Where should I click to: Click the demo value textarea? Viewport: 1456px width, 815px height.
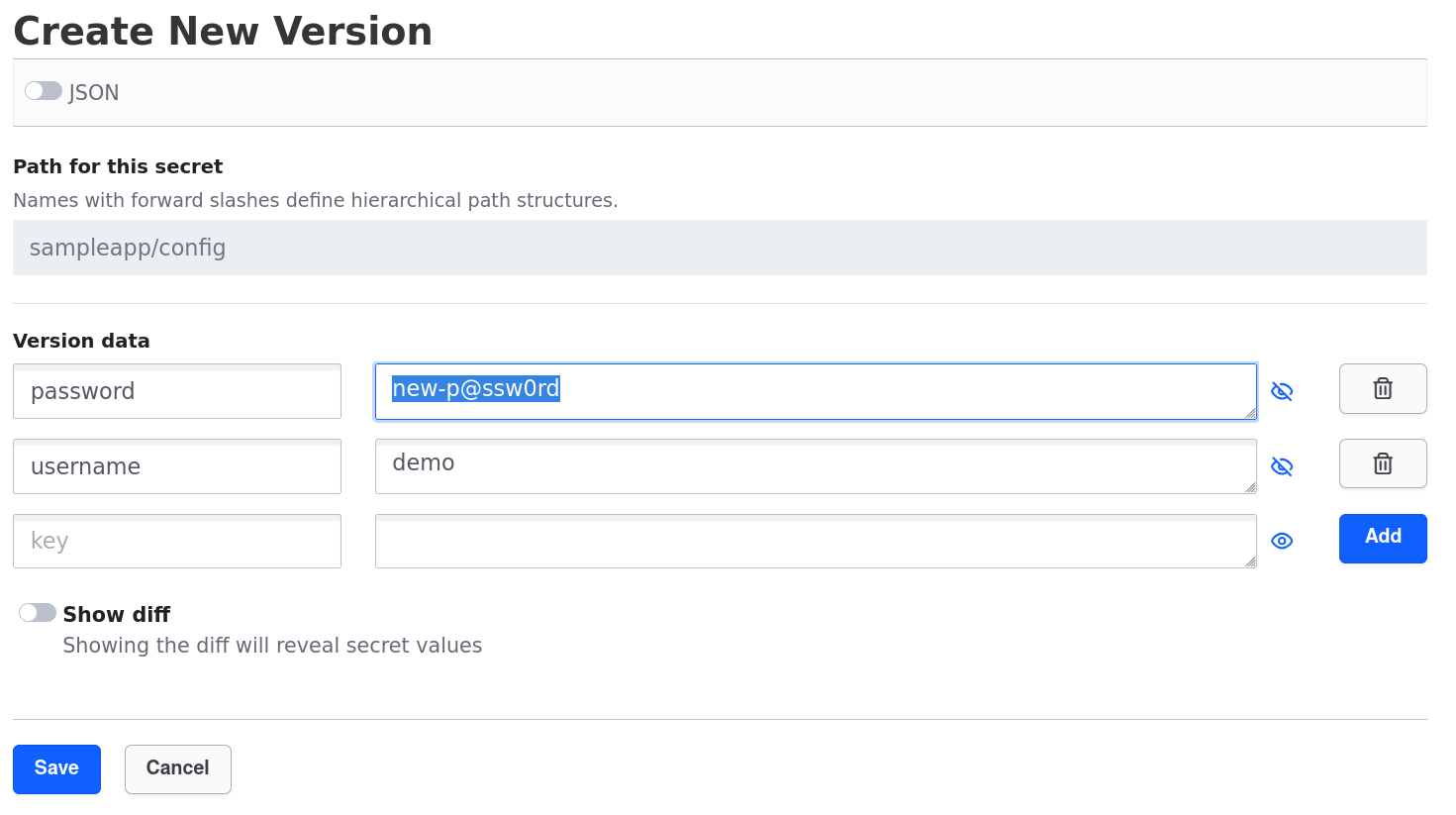[816, 466]
